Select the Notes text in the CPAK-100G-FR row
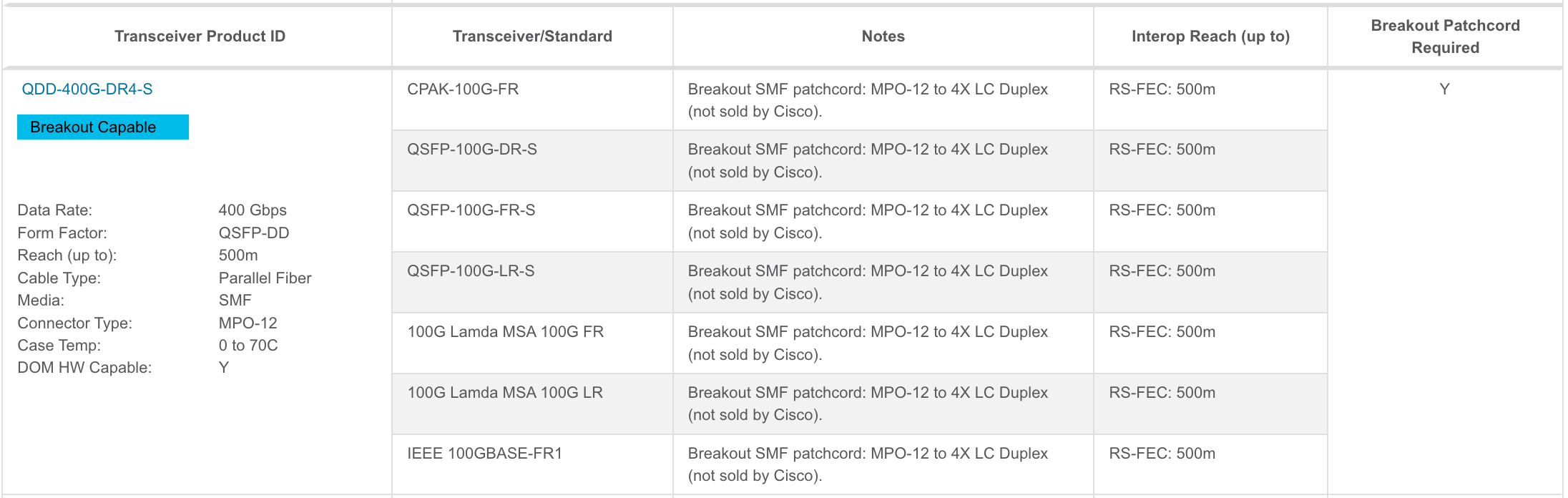The height and width of the screenshot is (498, 1568). click(x=867, y=100)
